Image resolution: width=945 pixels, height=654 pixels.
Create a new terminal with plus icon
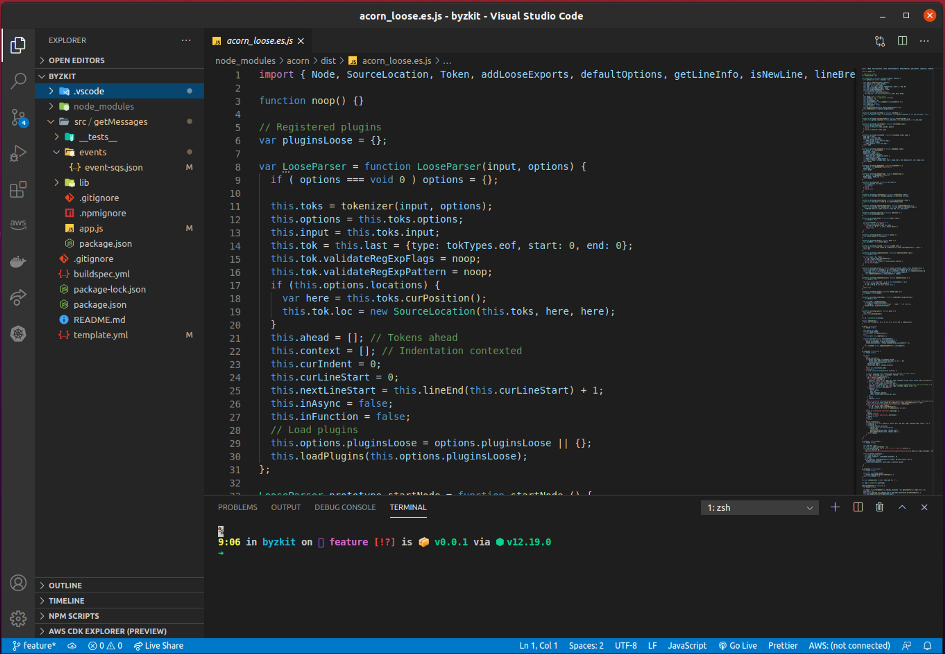[835, 508]
